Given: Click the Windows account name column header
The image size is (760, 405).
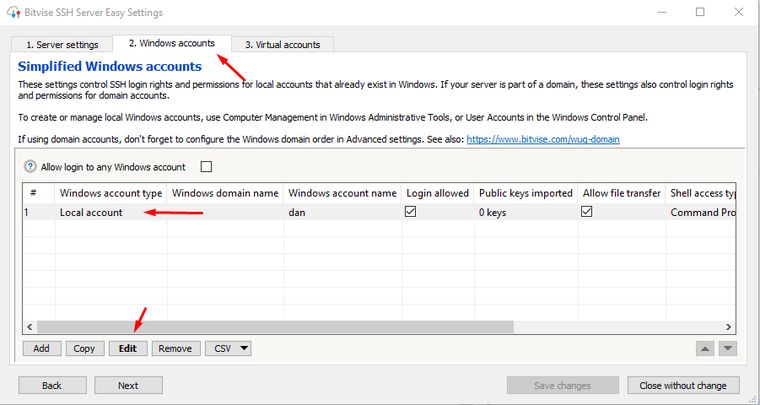Looking at the screenshot, I should 343,193.
